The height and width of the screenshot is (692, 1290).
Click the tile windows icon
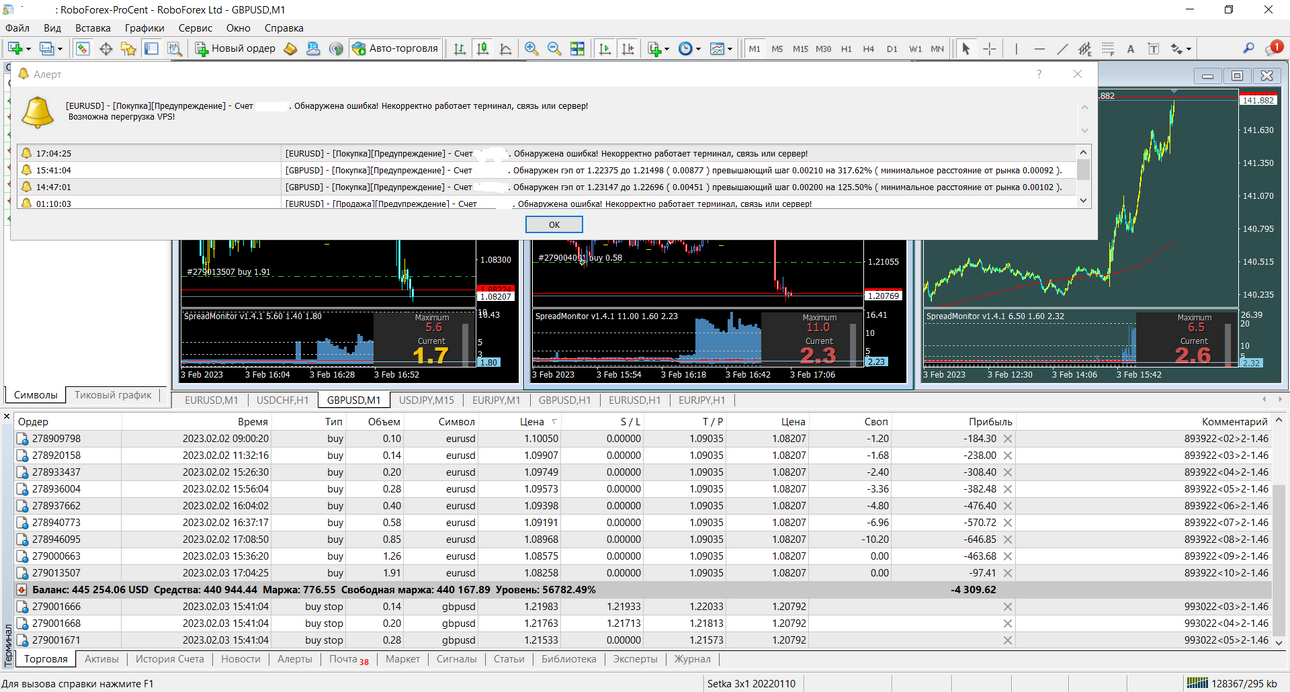pos(577,48)
